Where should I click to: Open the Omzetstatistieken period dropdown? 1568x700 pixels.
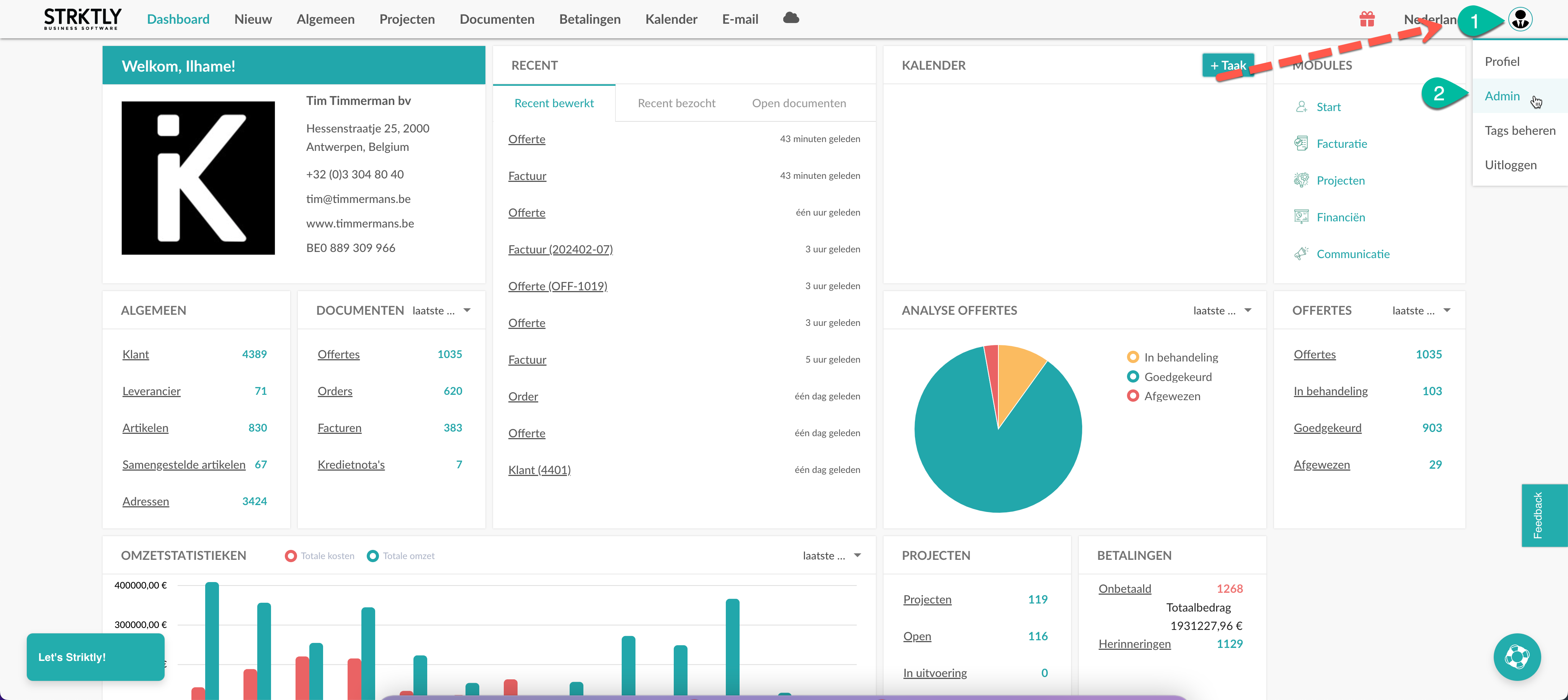click(832, 556)
